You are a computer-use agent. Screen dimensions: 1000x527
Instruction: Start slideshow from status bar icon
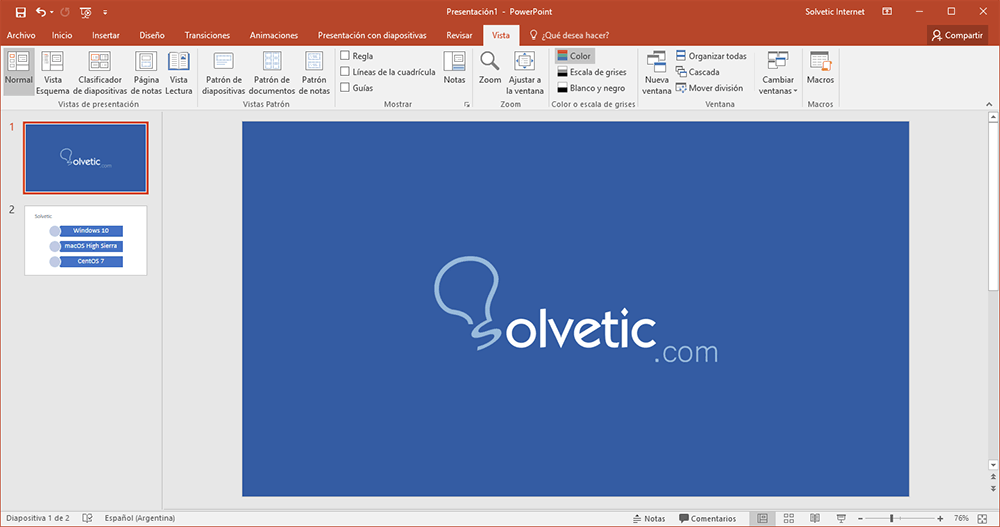pos(841,518)
